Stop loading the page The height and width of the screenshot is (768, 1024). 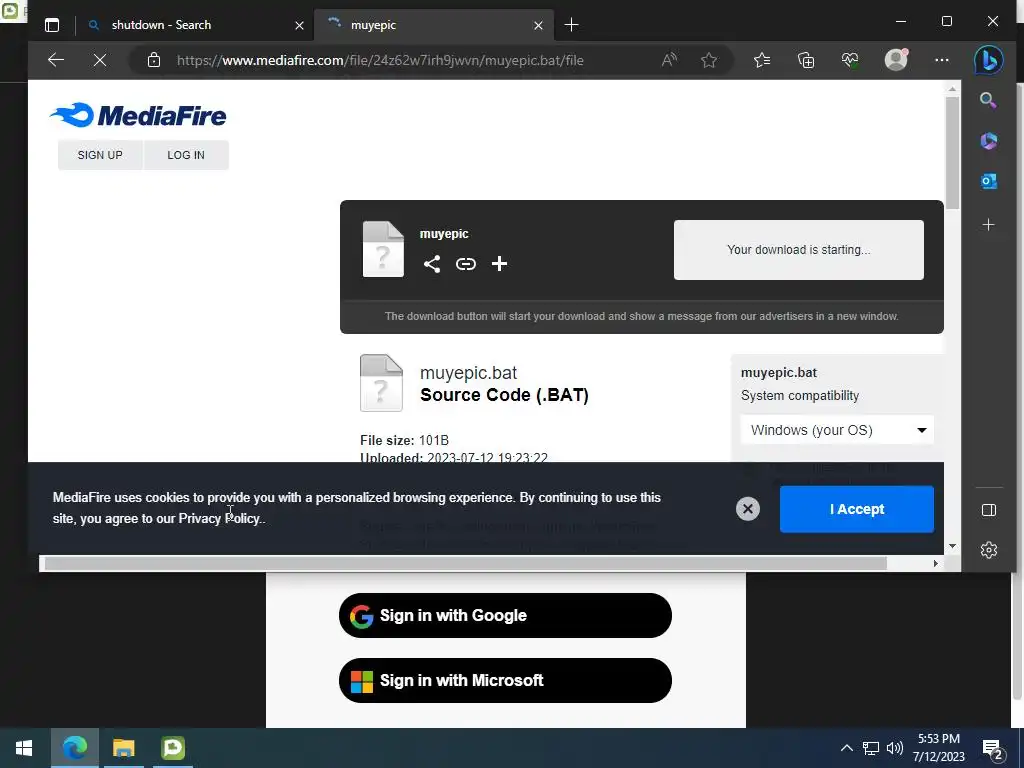pyautogui.click(x=100, y=60)
